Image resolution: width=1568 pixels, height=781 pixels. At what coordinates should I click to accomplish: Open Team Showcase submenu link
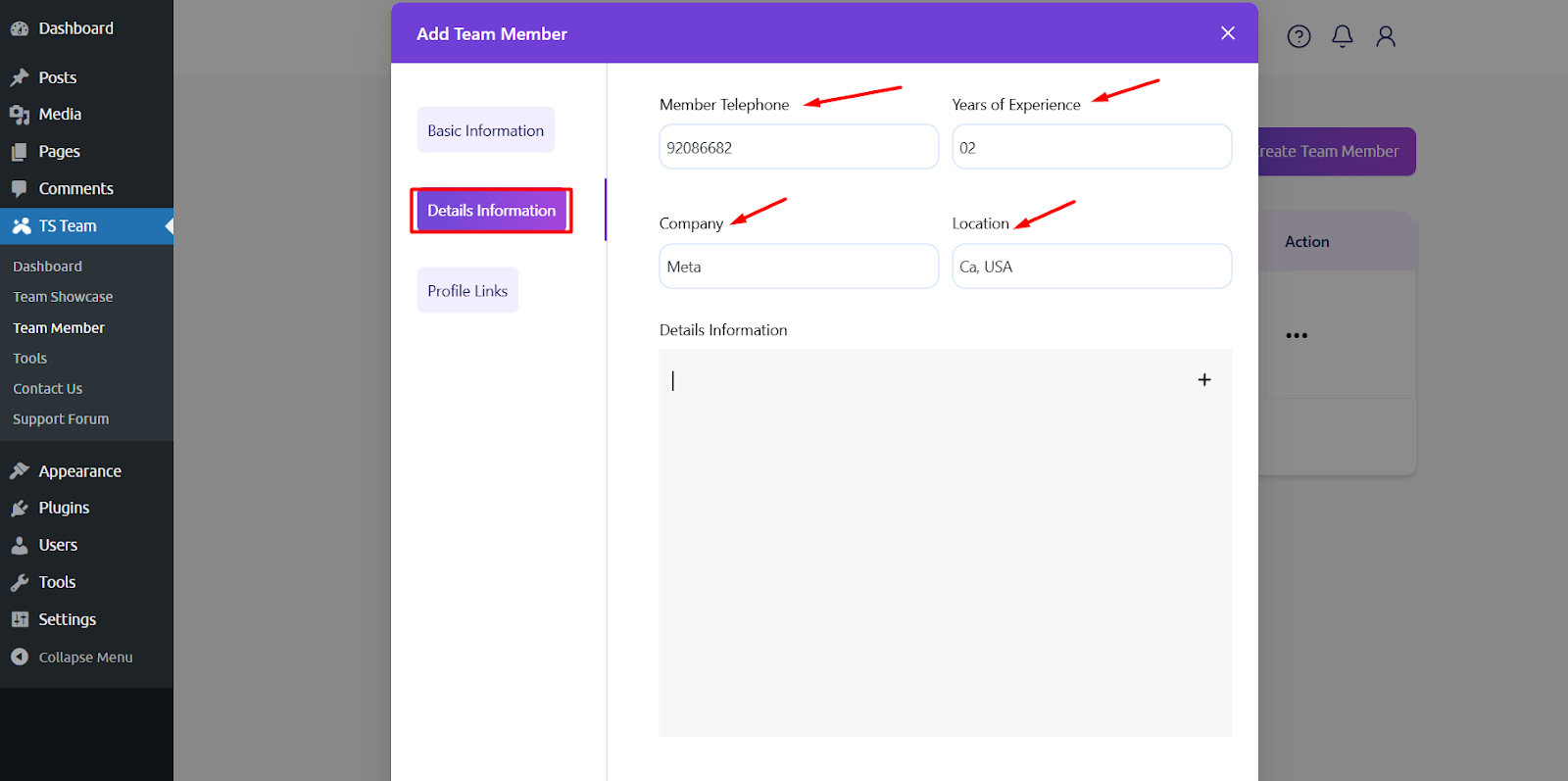click(63, 297)
